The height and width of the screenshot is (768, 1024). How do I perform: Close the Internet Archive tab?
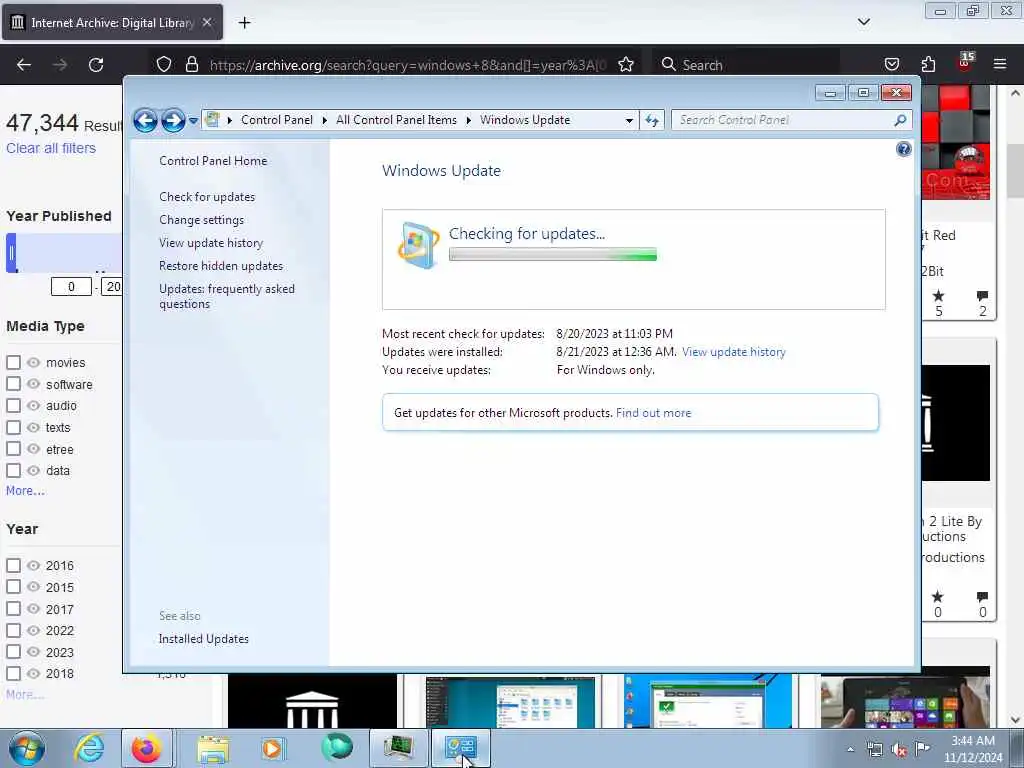tap(206, 22)
